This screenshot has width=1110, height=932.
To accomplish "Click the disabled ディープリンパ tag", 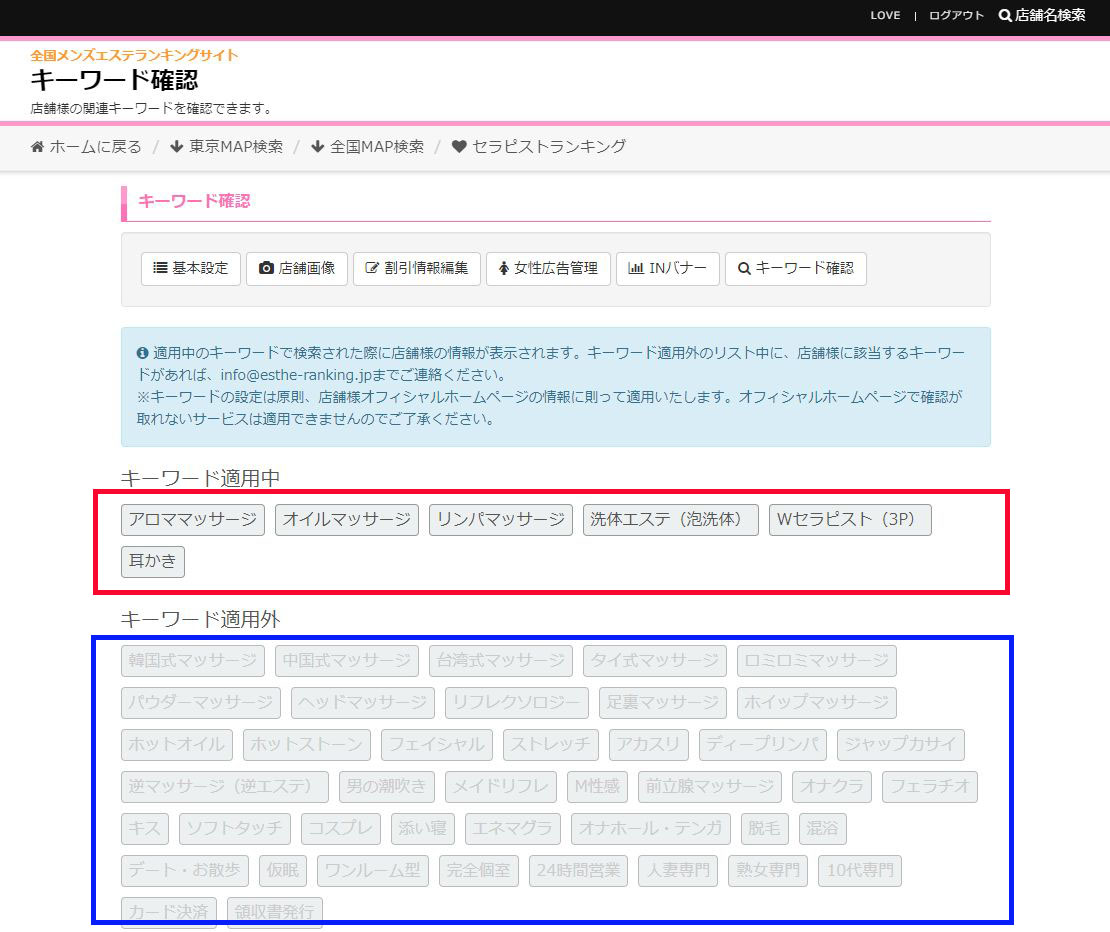I will pos(762,744).
